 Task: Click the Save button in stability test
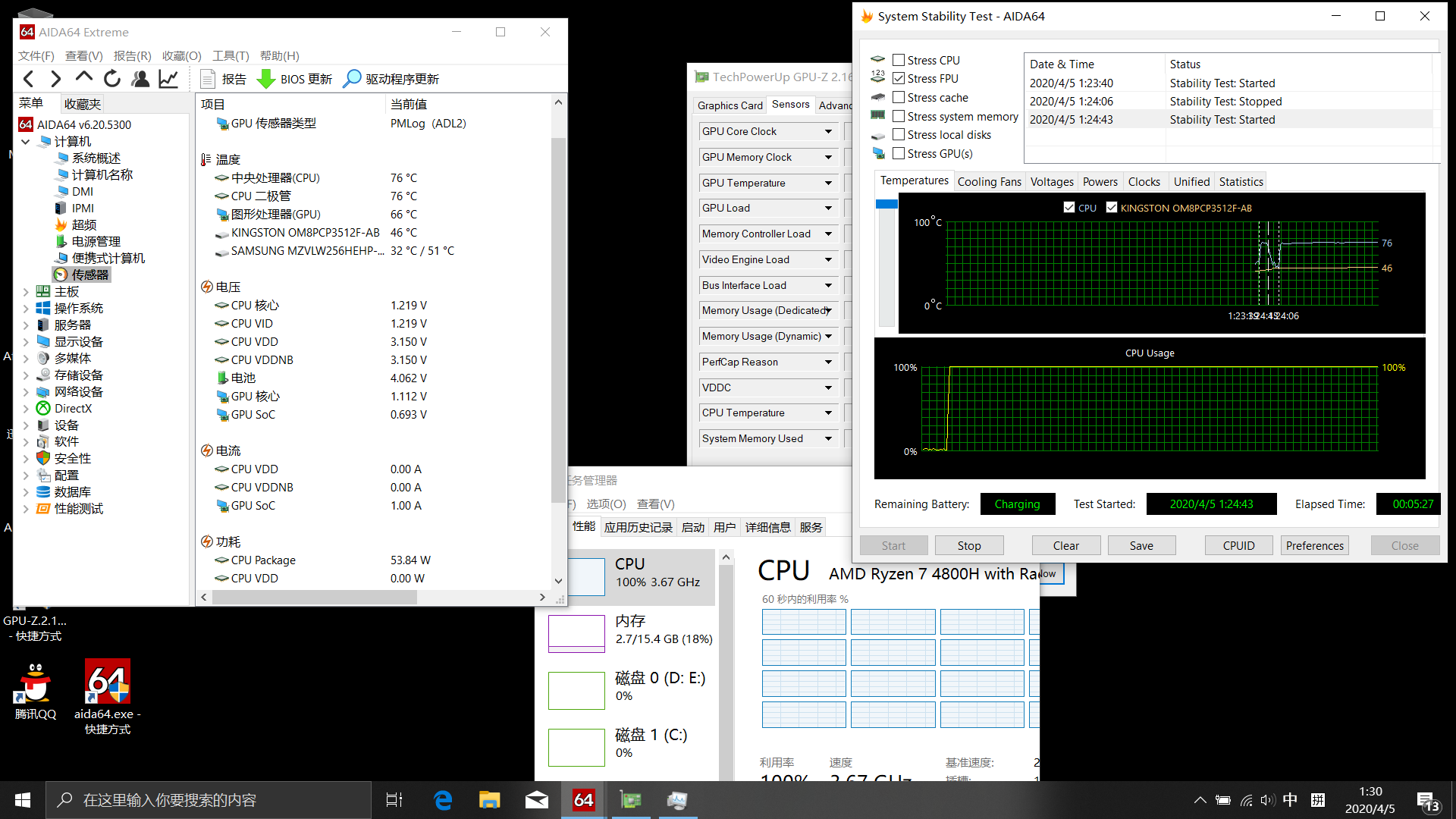[1140, 545]
